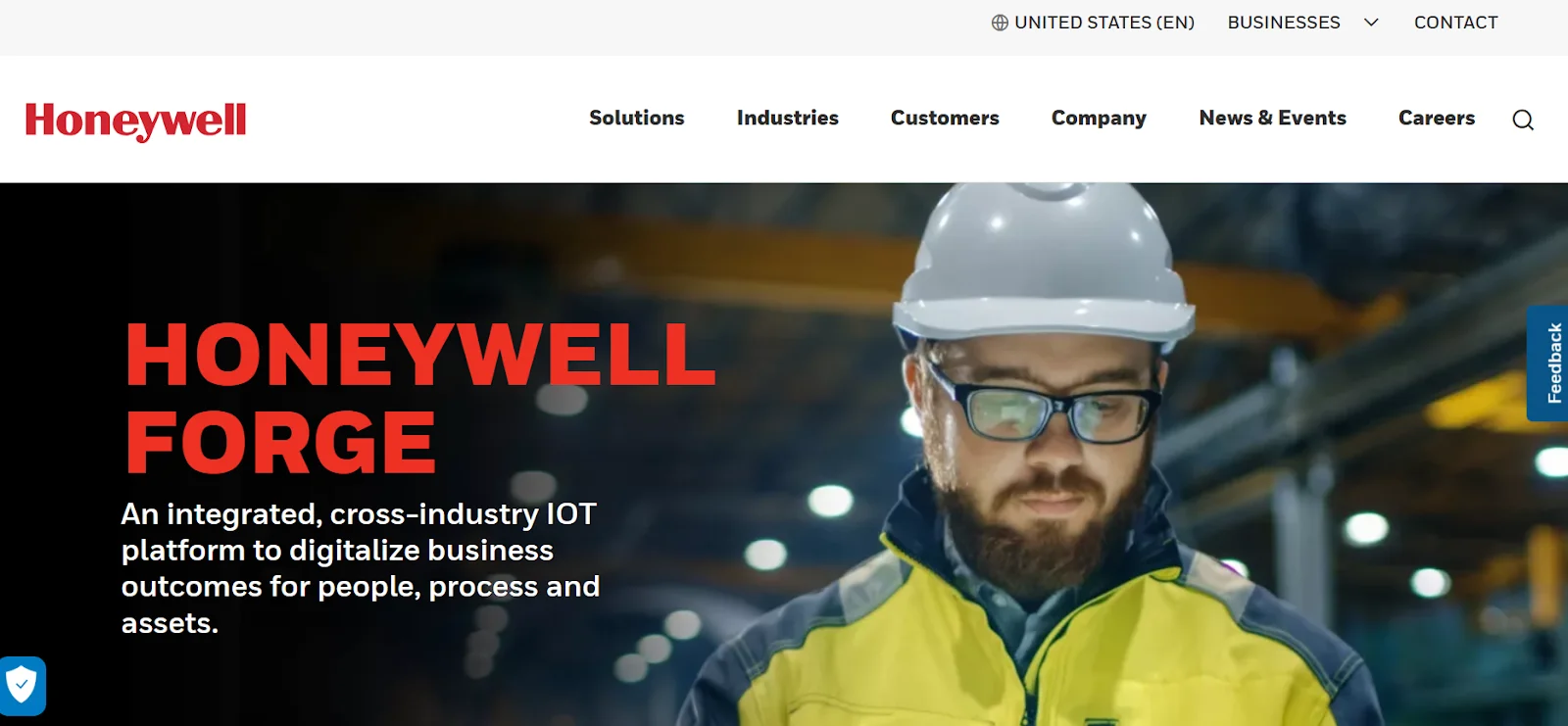Viewport: 1568px width, 726px height.
Task: Expand the chevron next to Businesses
Action: click(x=1371, y=23)
